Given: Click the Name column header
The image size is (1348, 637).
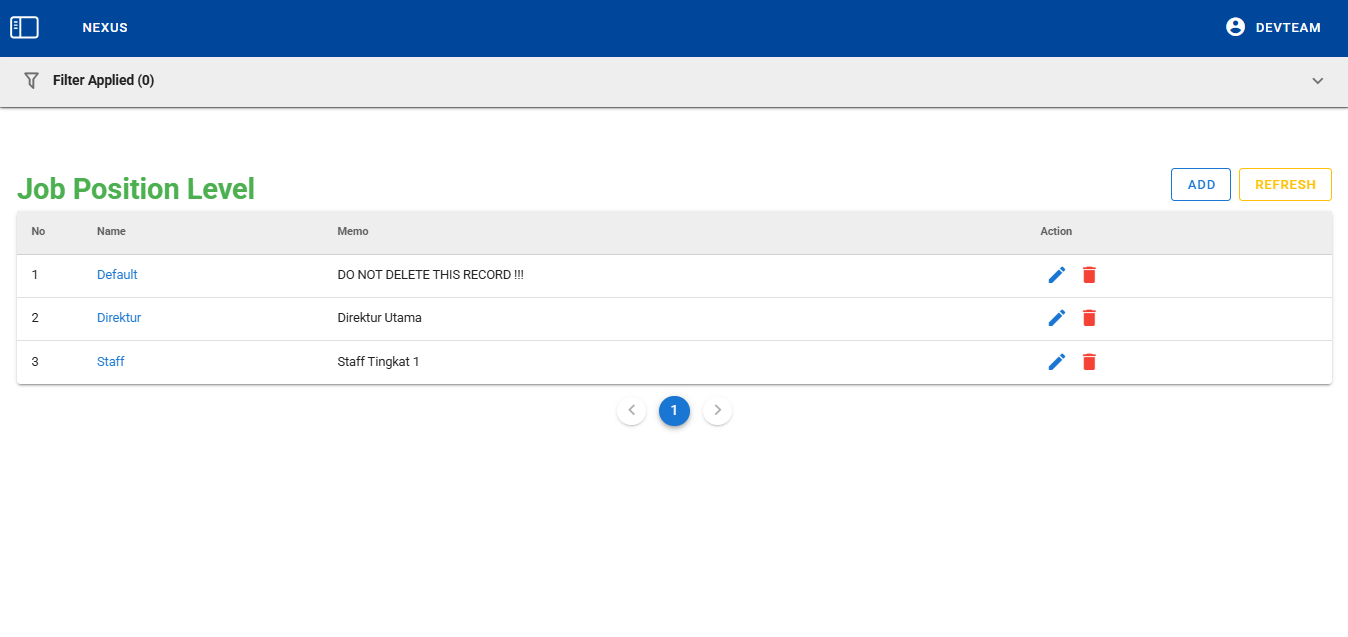Looking at the screenshot, I should click(x=111, y=232).
